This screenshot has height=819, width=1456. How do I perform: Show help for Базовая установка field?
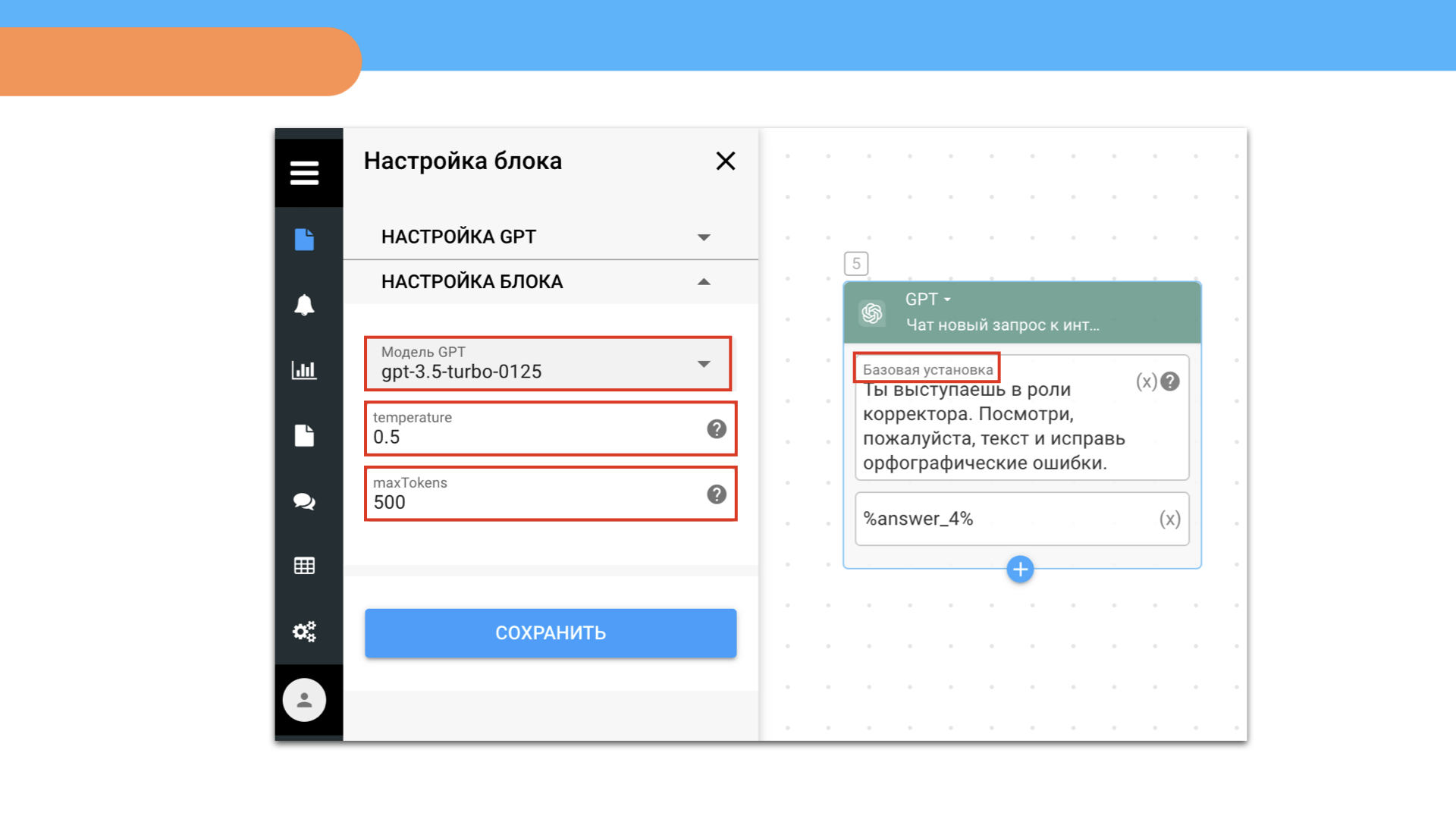pos(1170,381)
